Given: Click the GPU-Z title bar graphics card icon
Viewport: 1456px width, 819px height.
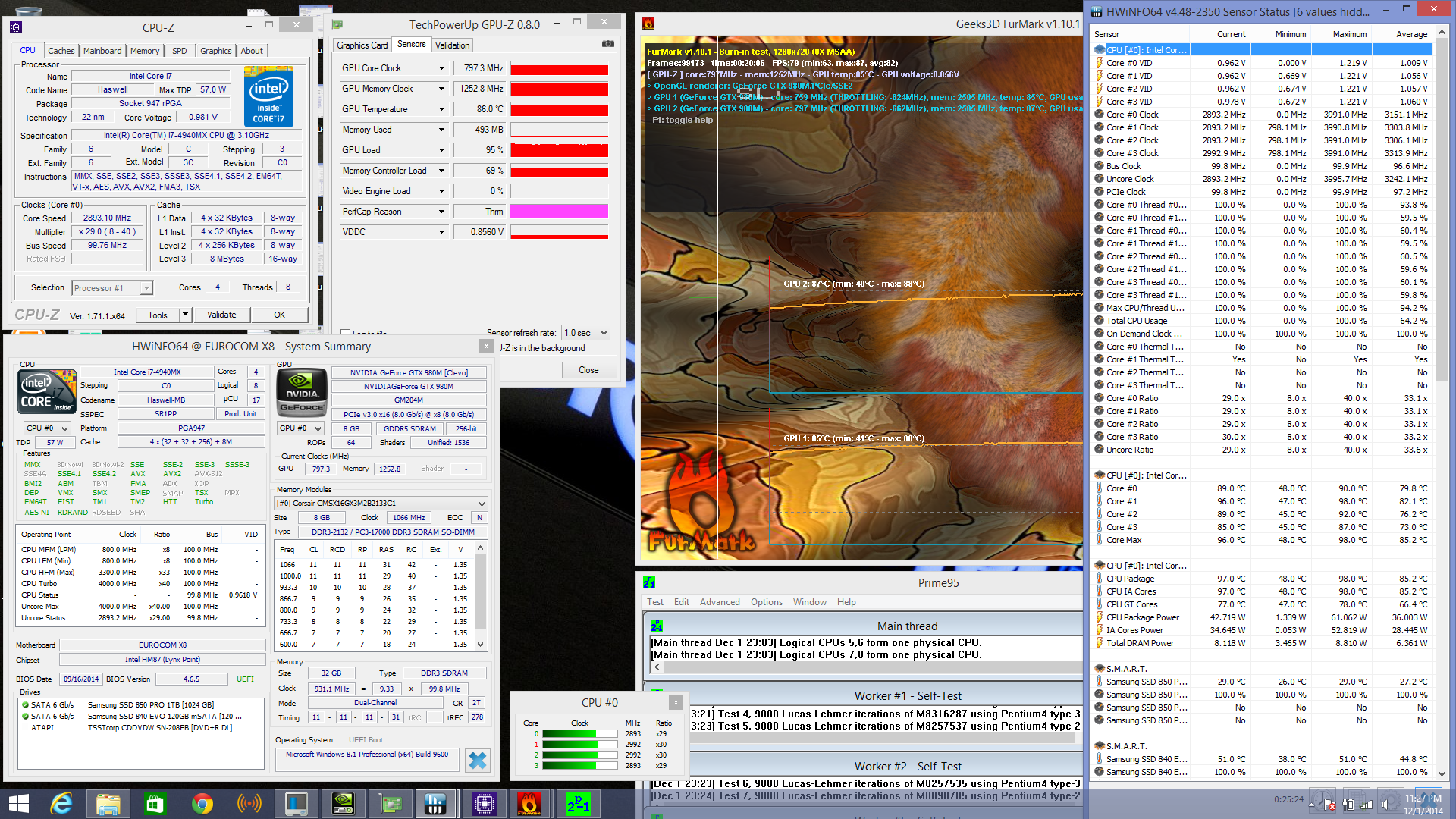Looking at the screenshot, I should click(337, 24).
